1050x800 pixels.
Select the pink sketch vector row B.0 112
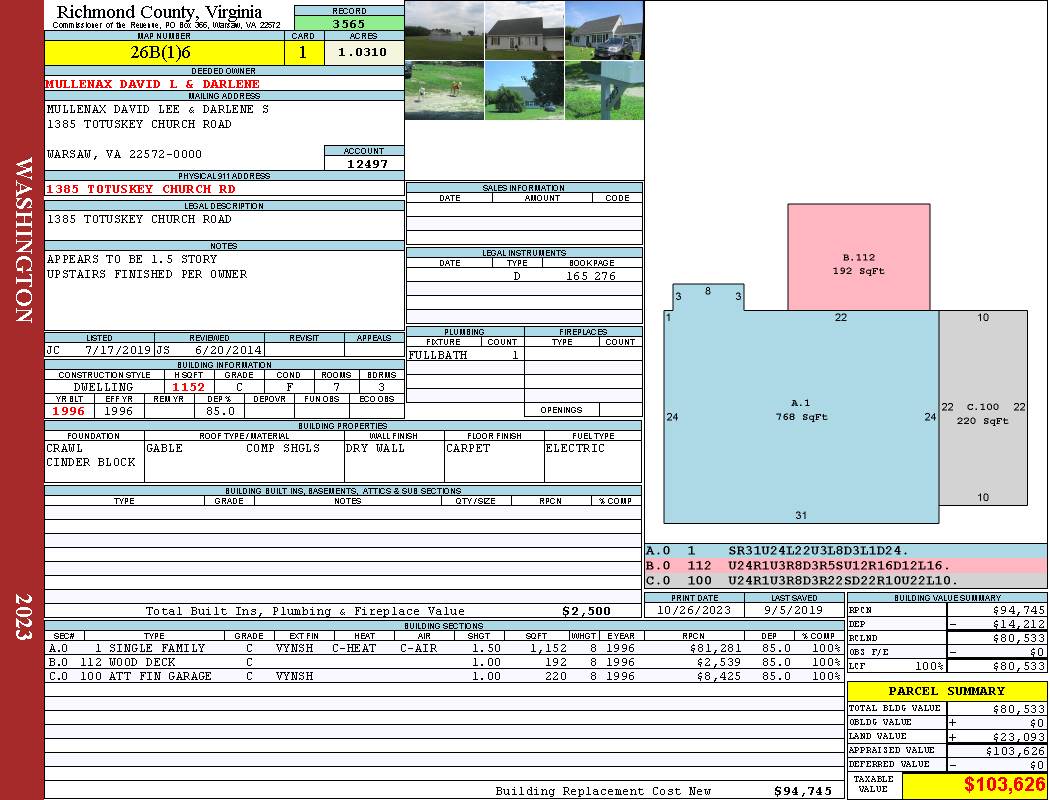(x=845, y=566)
